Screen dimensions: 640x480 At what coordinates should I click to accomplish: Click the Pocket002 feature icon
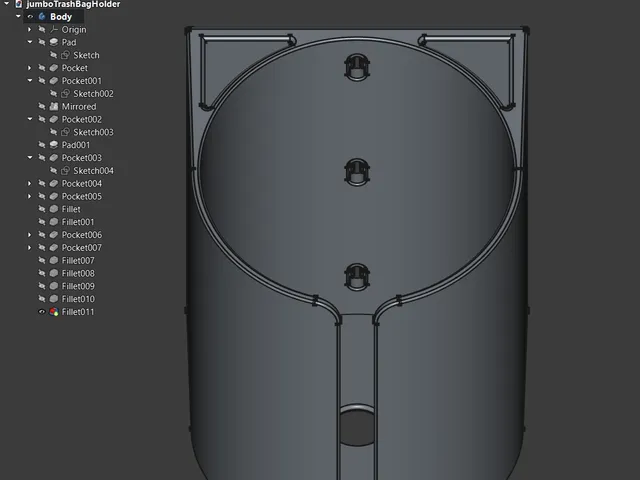click(x=54, y=119)
